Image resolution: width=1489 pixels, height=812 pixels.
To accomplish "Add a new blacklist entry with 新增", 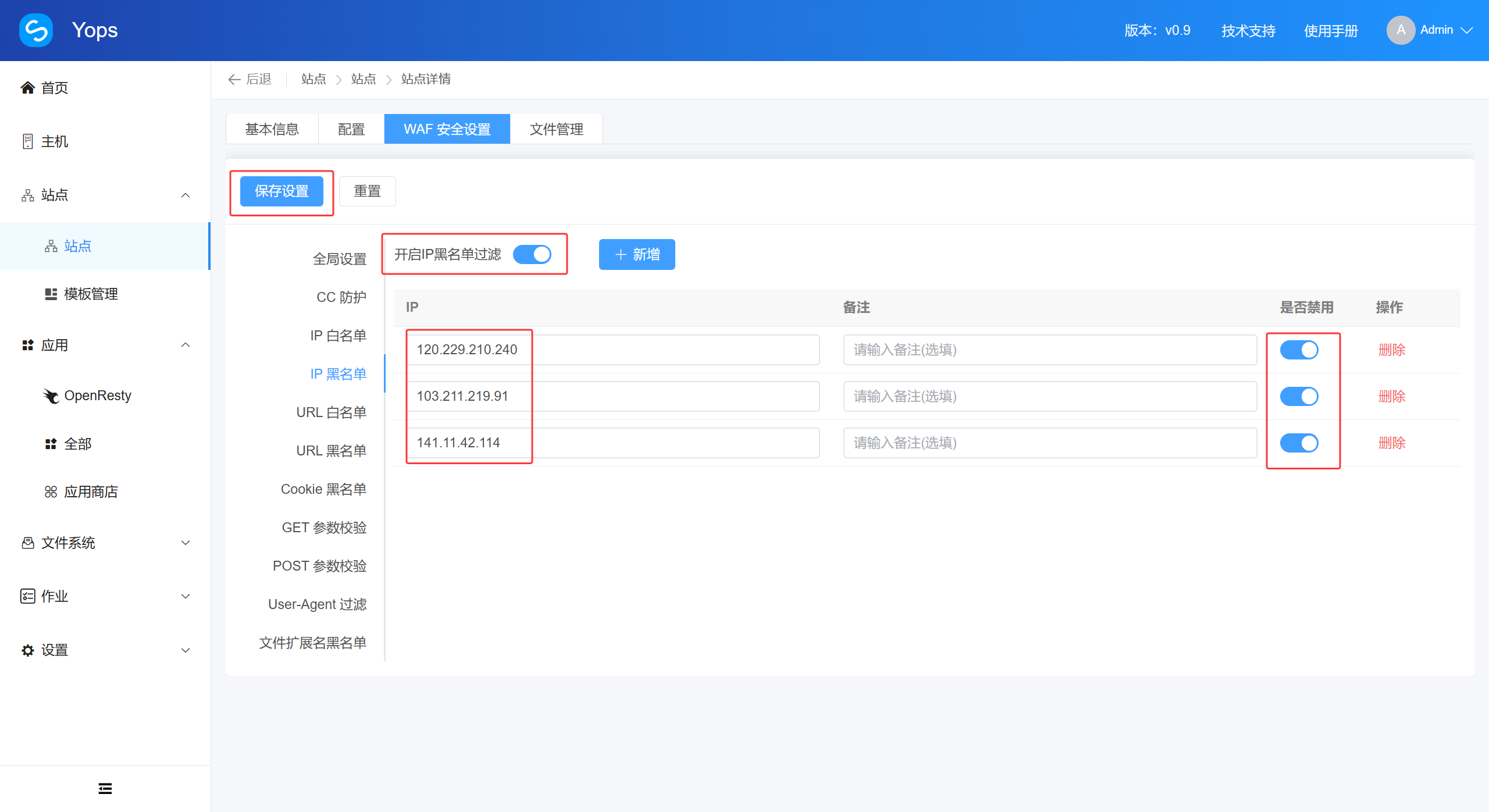I will [637, 254].
